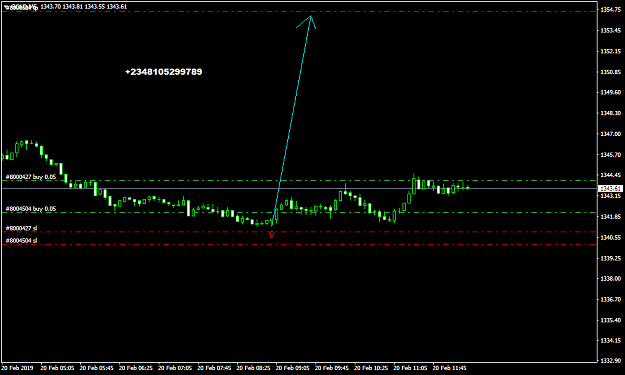Click the 1349.60 price on the axis
This screenshot has height=375, width=625.
click(x=611, y=92)
